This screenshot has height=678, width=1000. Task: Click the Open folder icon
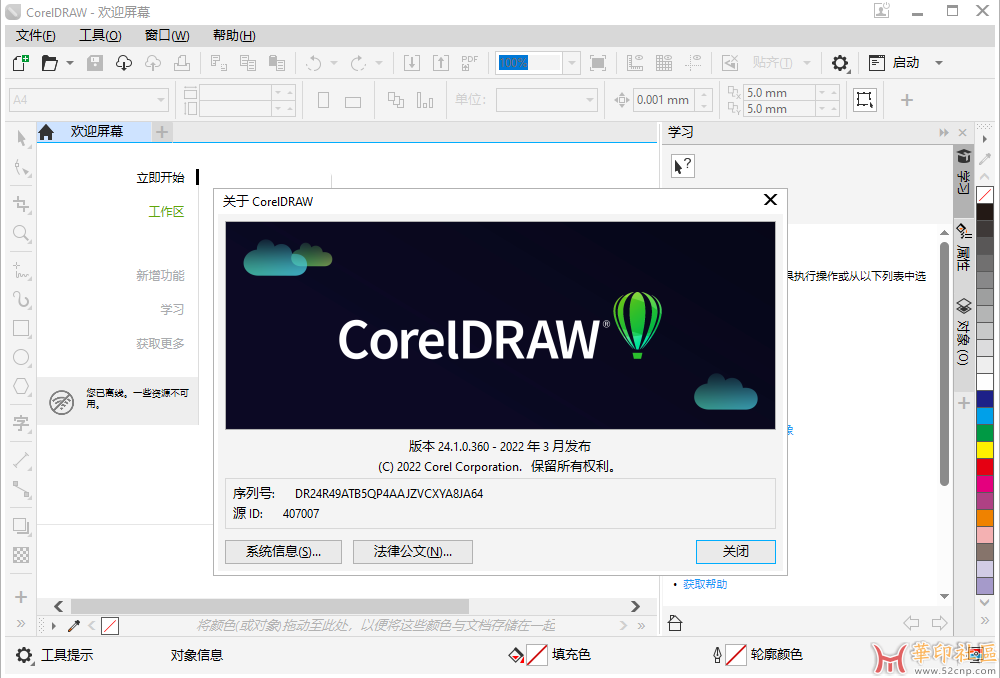click(x=50, y=63)
